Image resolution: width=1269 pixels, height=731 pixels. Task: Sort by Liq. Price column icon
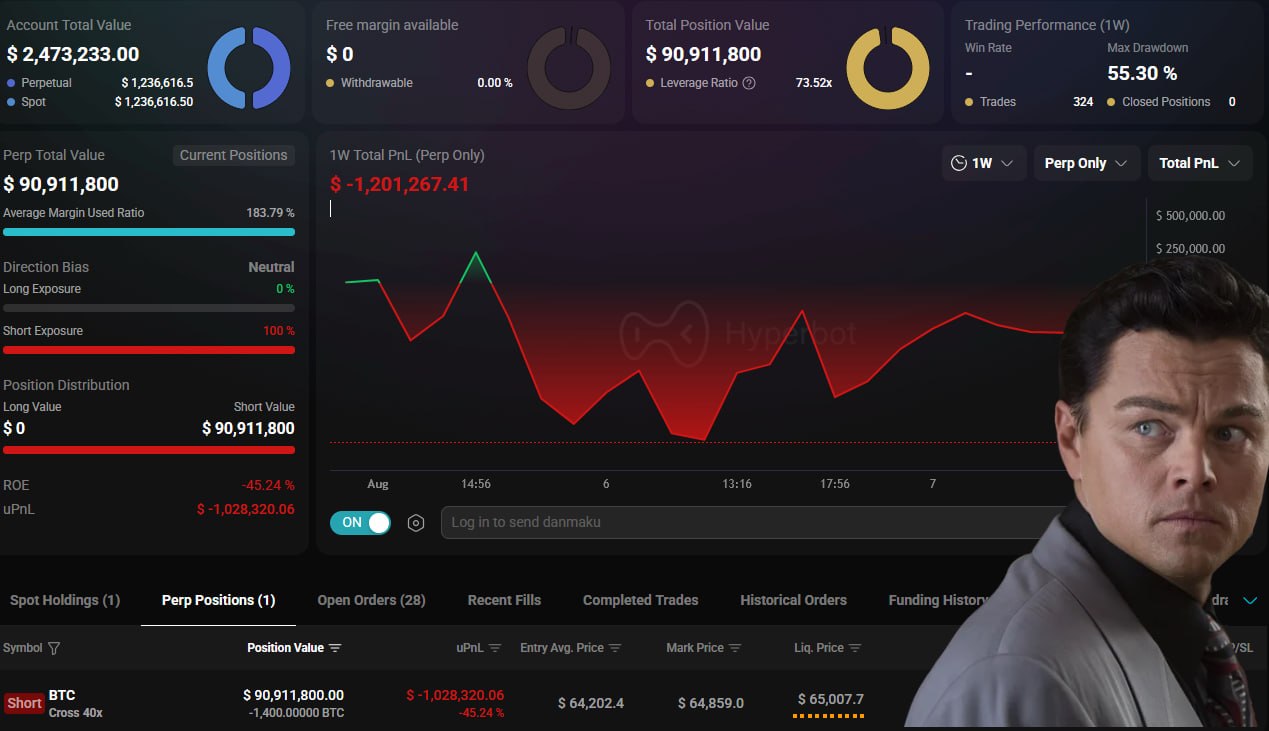tap(855, 648)
